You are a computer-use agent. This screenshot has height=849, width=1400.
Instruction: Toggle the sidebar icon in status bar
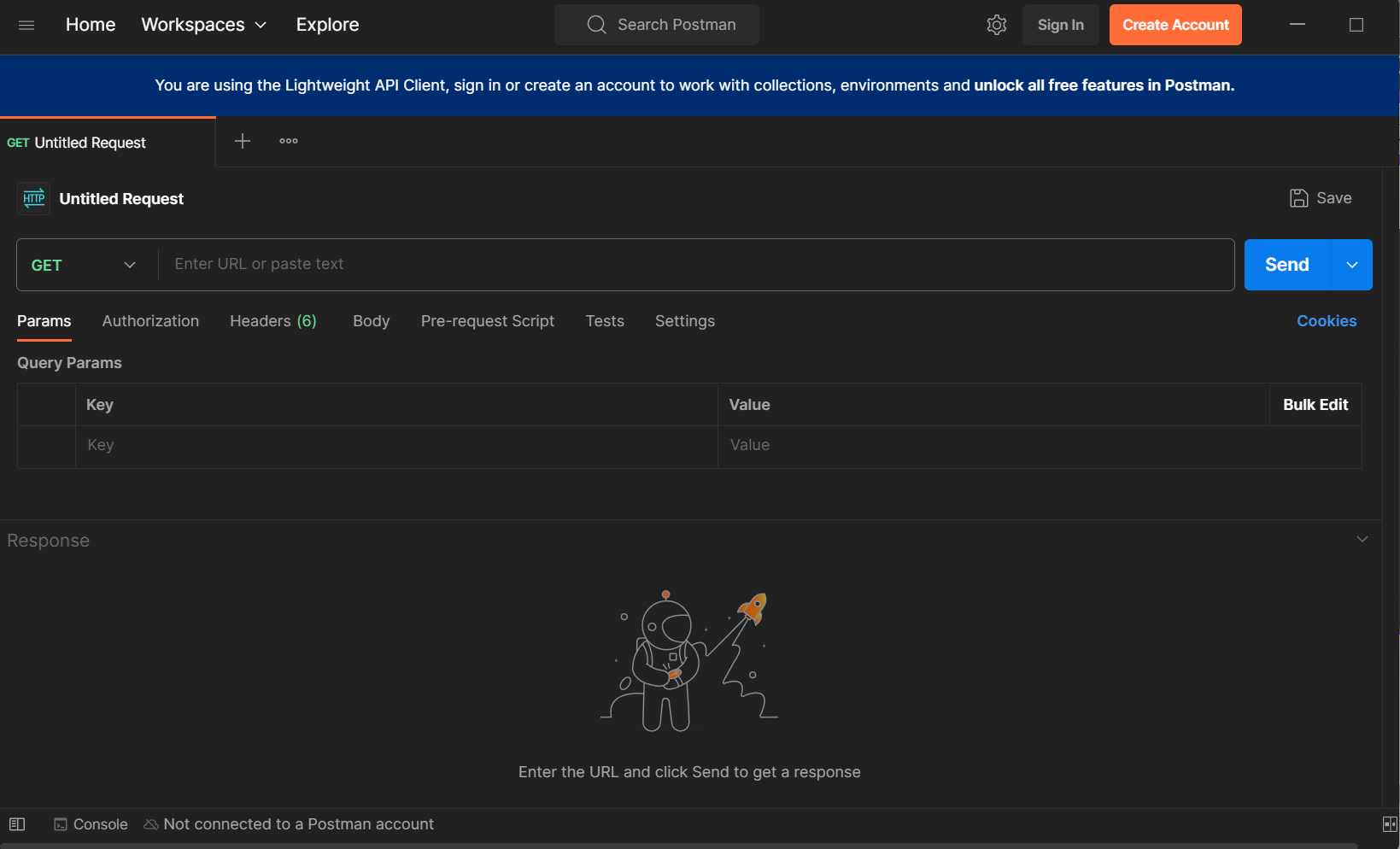pos(17,824)
